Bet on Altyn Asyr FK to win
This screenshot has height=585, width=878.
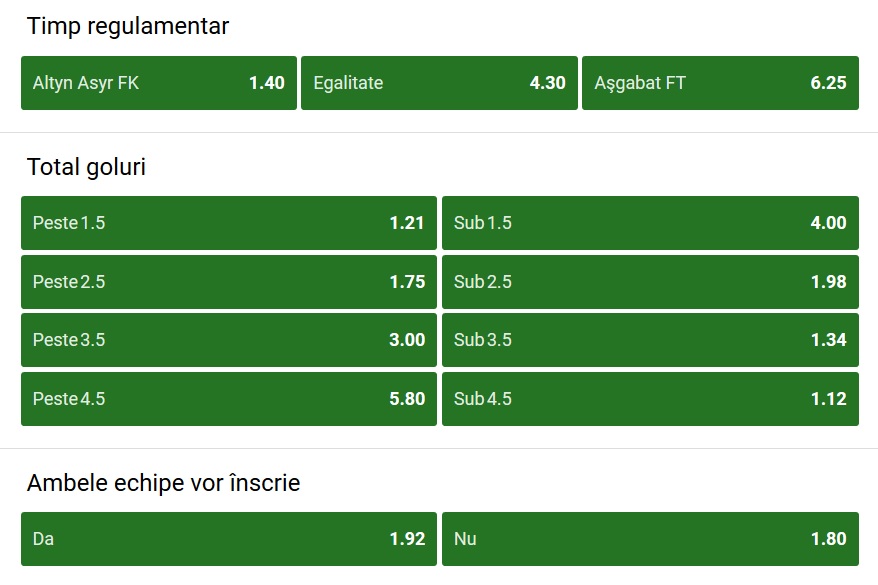click(158, 83)
